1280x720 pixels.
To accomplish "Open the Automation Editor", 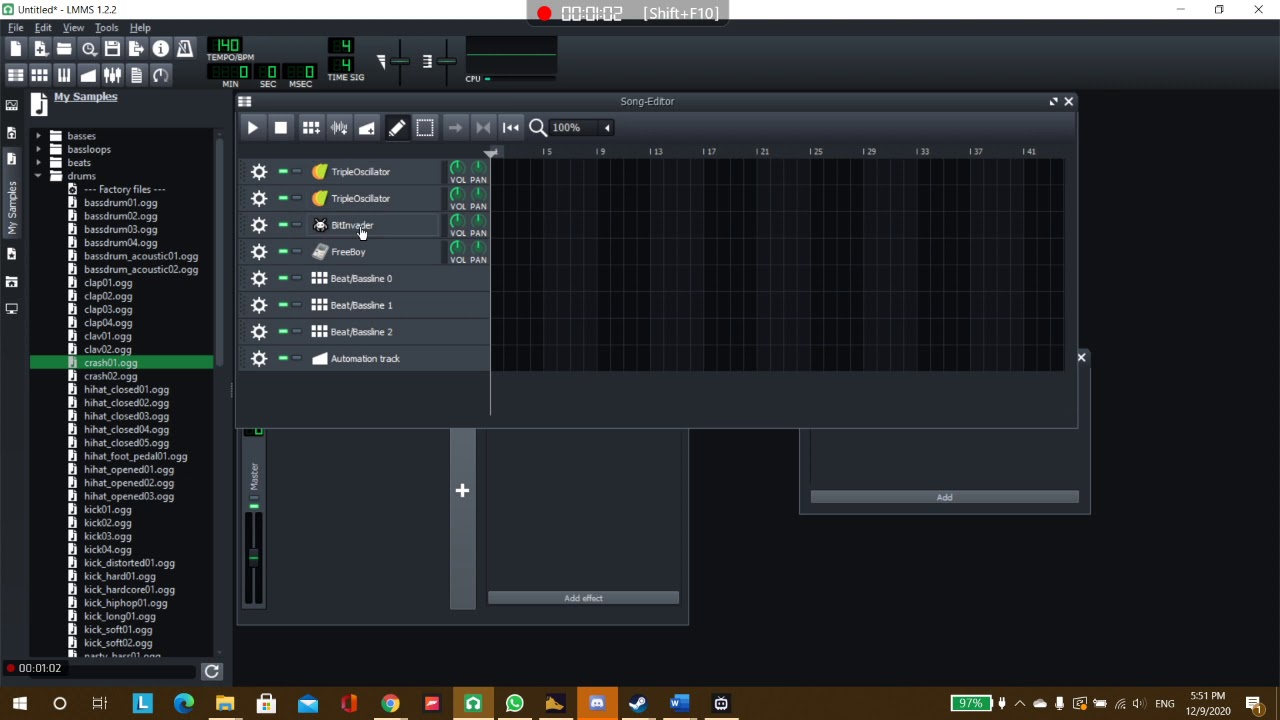I will click(x=89, y=75).
